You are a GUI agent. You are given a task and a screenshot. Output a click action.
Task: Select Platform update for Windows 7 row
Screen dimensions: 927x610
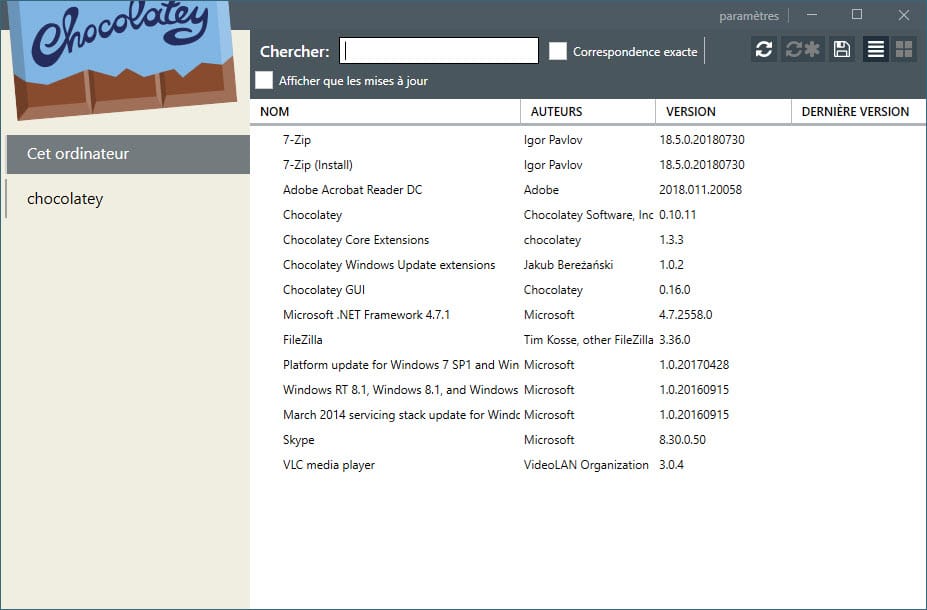tap(588, 365)
